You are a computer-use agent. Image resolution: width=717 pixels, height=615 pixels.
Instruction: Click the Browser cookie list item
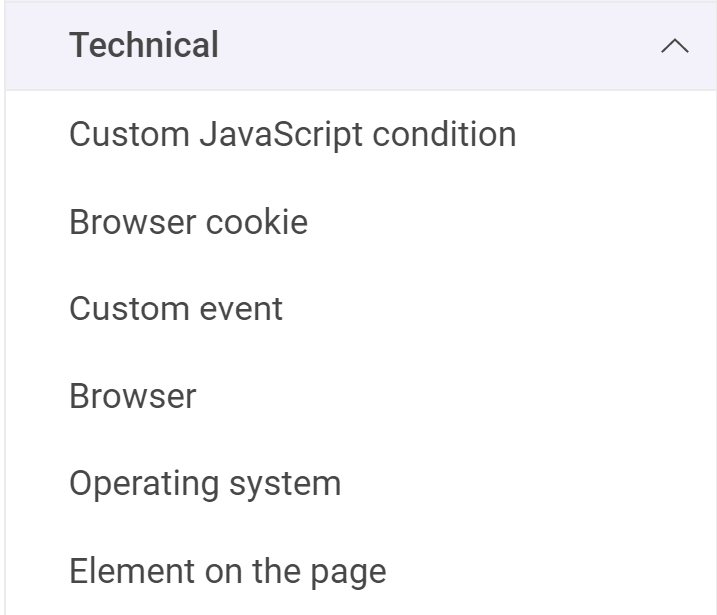click(x=188, y=222)
